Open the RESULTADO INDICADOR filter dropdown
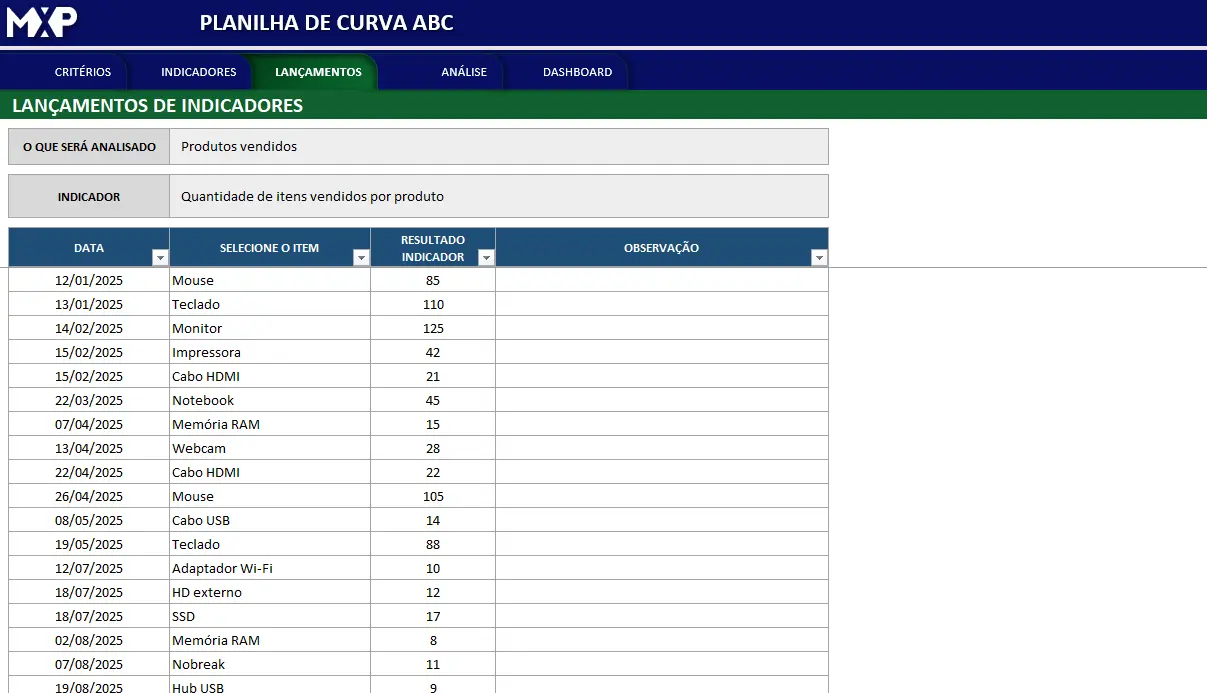This screenshot has width=1207, height=693. click(x=486, y=258)
